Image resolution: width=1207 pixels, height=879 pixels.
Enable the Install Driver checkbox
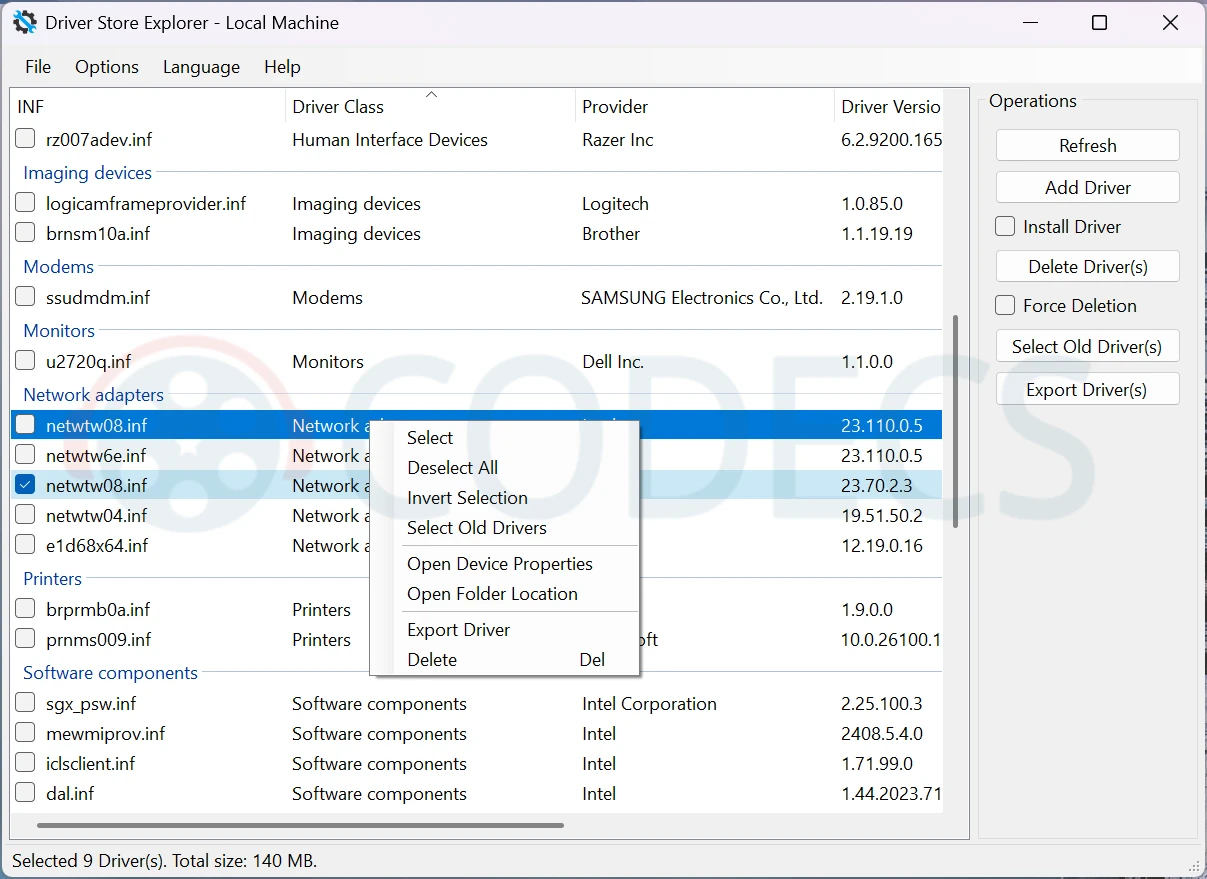pyautogui.click(x=1005, y=227)
